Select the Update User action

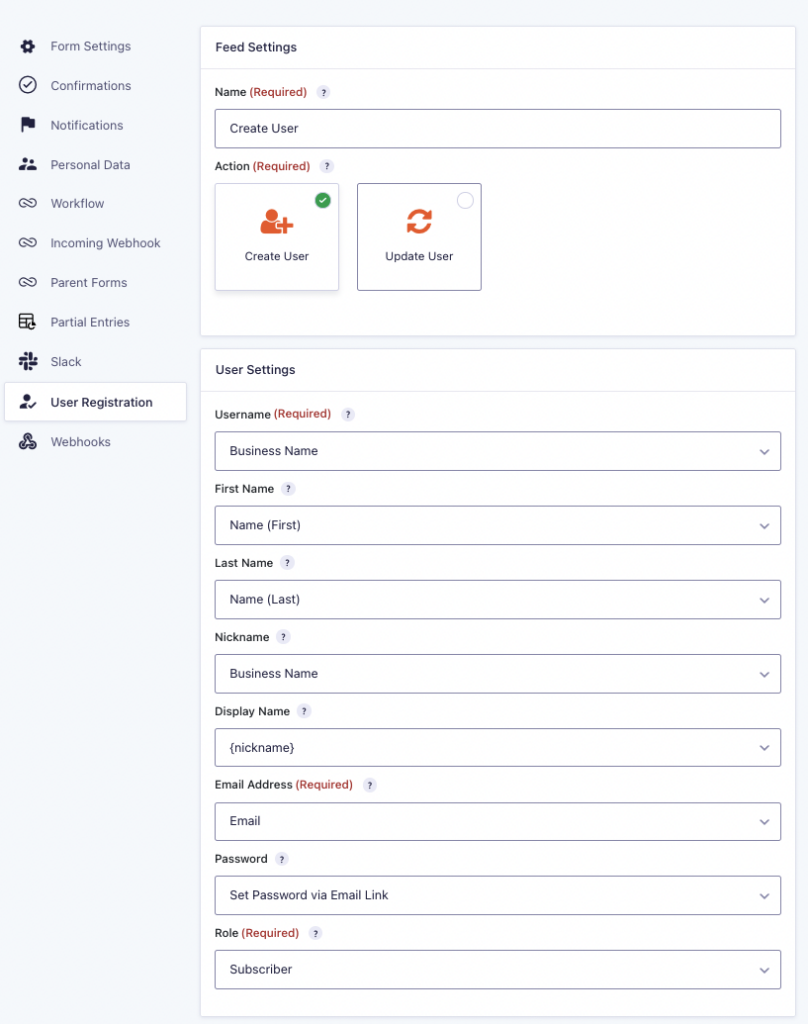[x=419, y=237]
